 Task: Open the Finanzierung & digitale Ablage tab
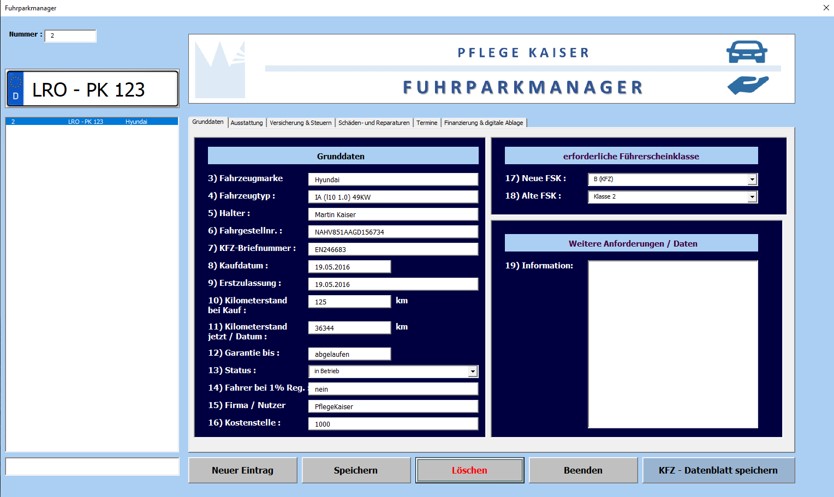483,123
